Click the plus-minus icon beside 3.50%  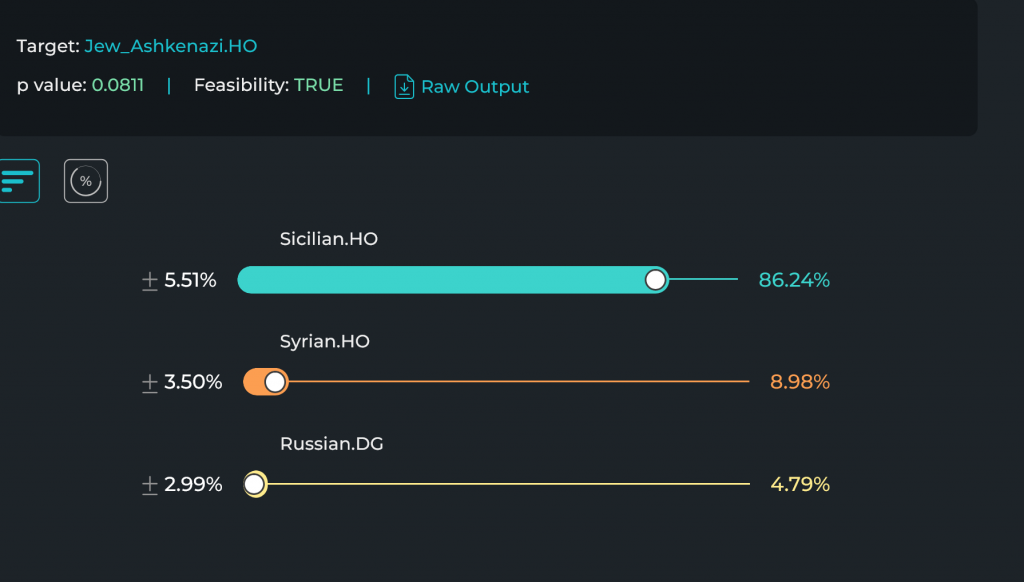click(x=150, y=383)
